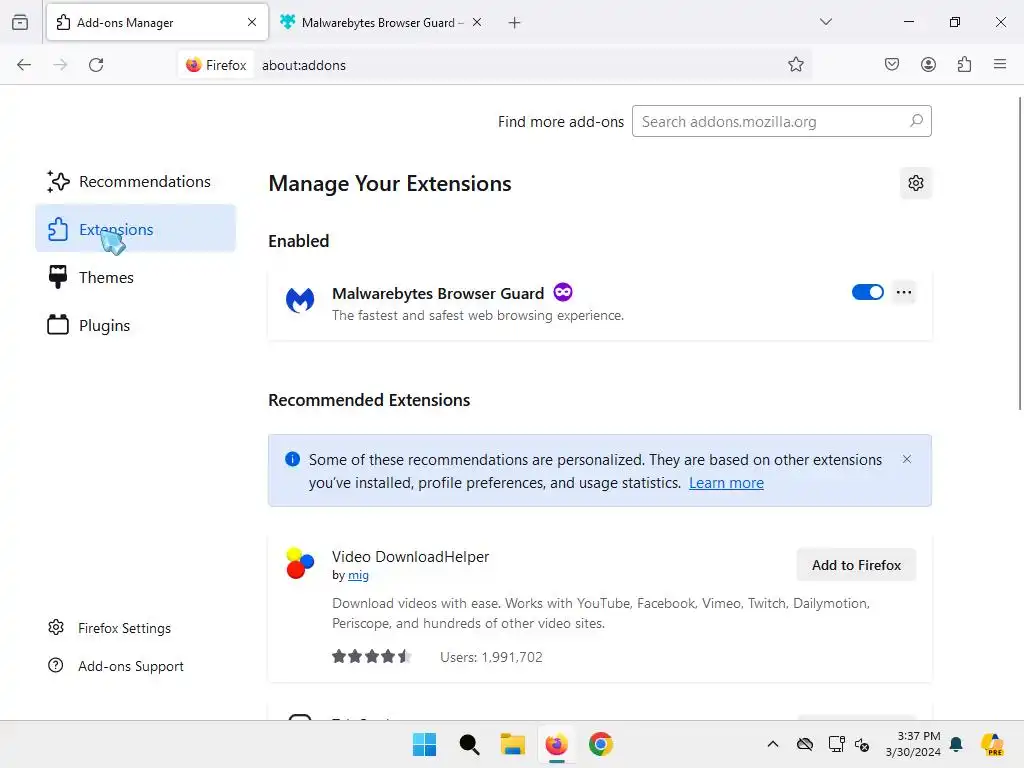Screen dimensions: 1024x768
Task: Open the Save to Pocket icon
Action: (892, 64)
